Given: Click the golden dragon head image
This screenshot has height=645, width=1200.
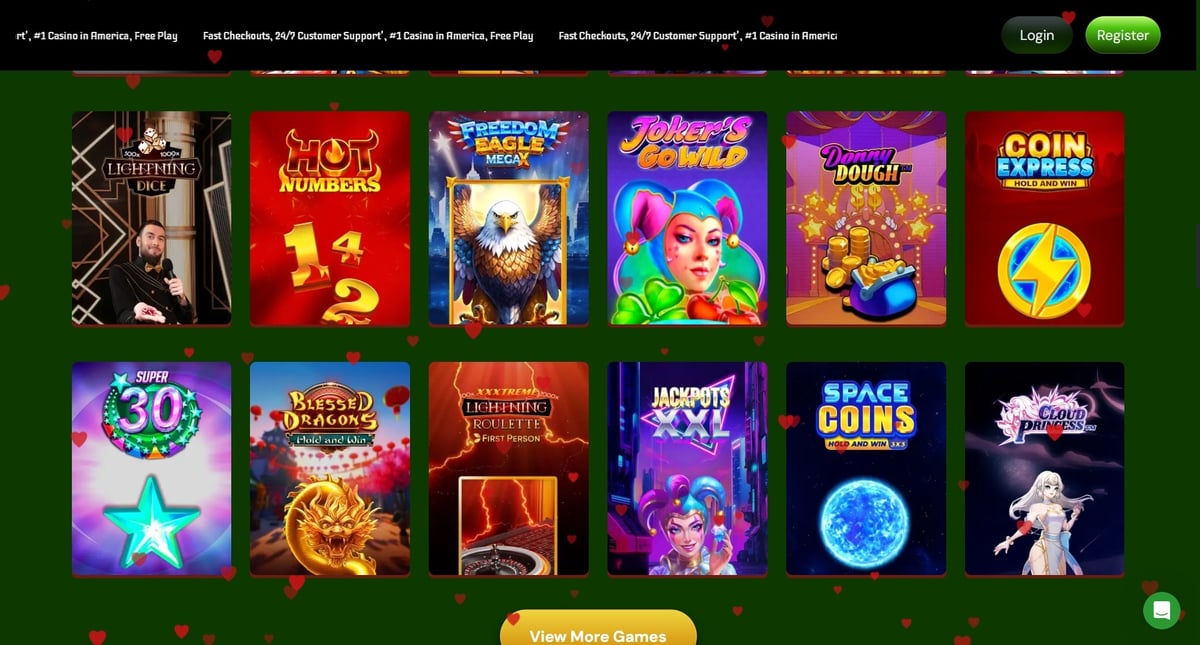Looking at the screenshot, I should (329, 524).
